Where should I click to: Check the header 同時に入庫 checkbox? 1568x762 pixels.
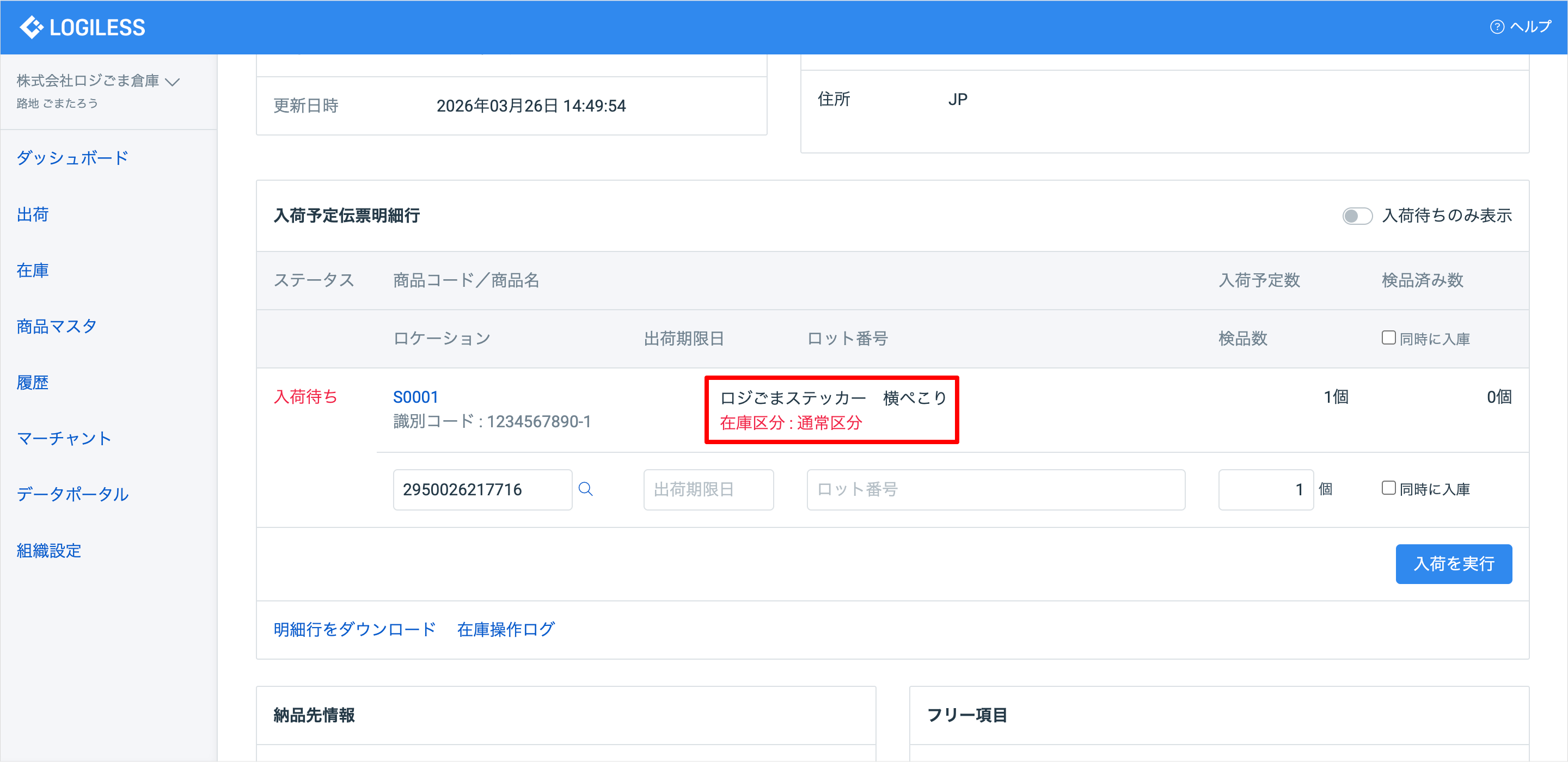point(1388,338)
